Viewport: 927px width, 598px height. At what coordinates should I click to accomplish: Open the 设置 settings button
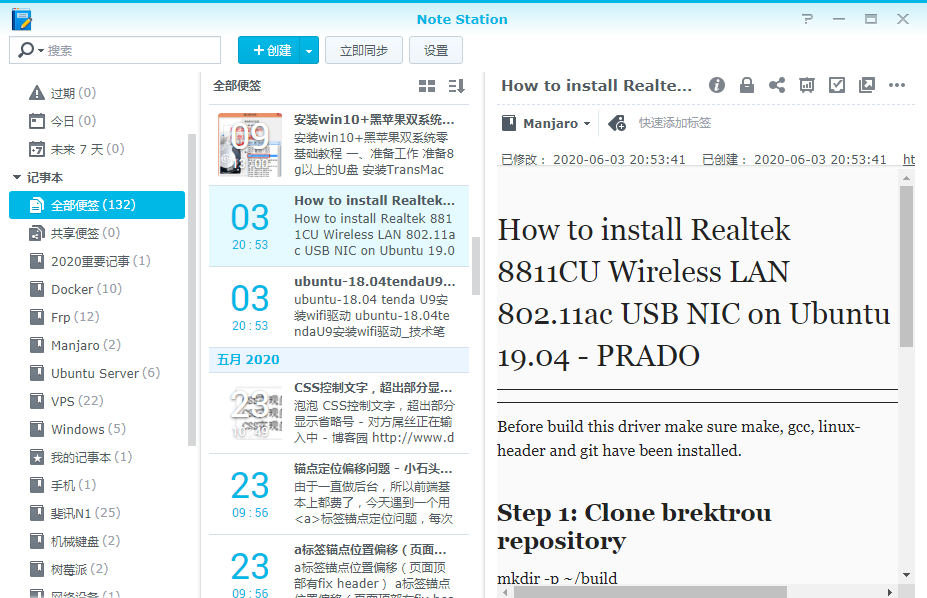[436, 50]
